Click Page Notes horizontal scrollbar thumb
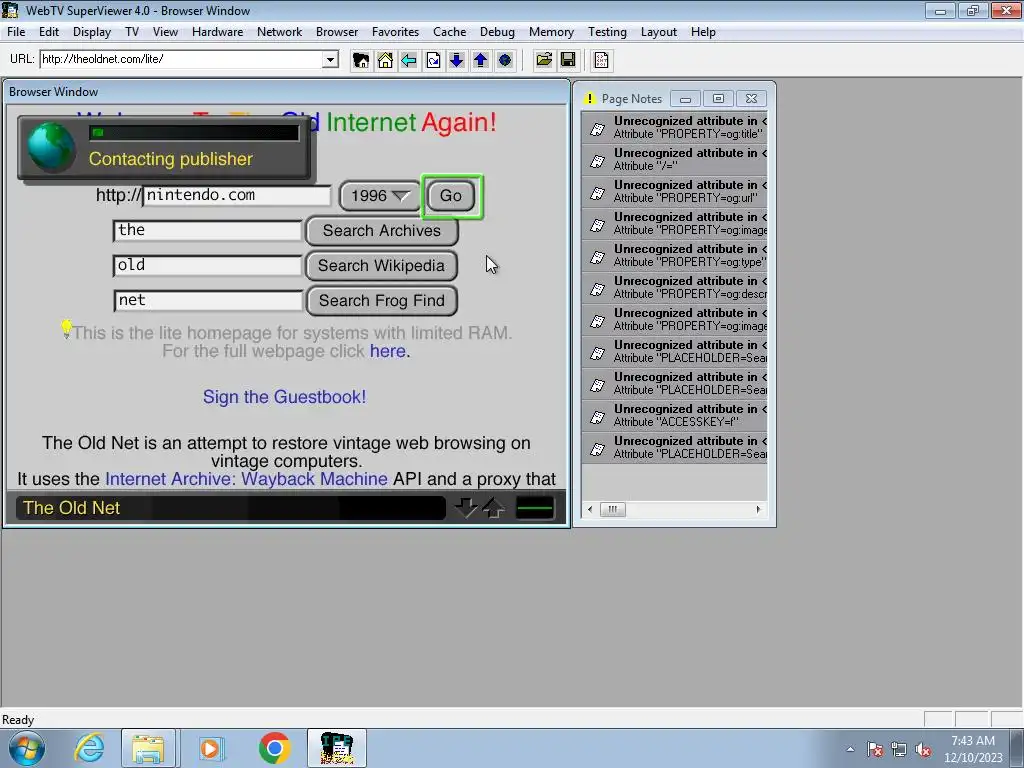1024x768 pixels. tap(613, 509)
